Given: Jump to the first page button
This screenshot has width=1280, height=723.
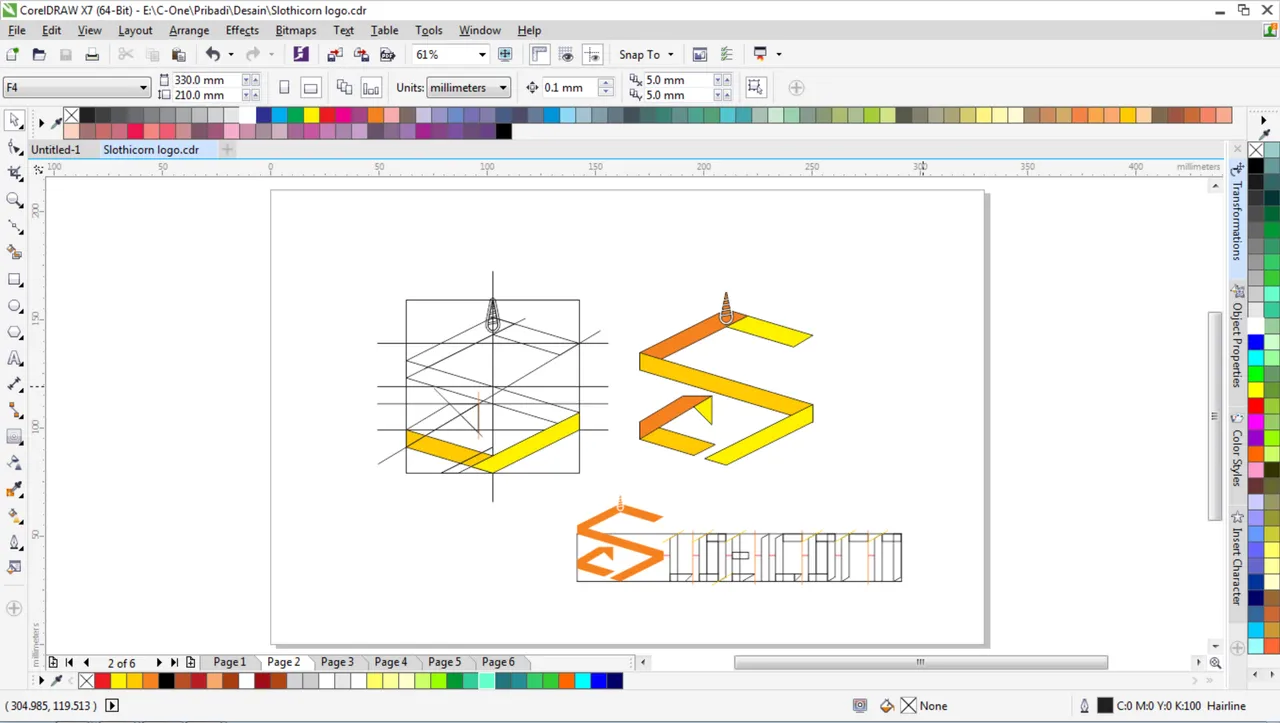Looking at the screenshot, I should coord(69,662).
